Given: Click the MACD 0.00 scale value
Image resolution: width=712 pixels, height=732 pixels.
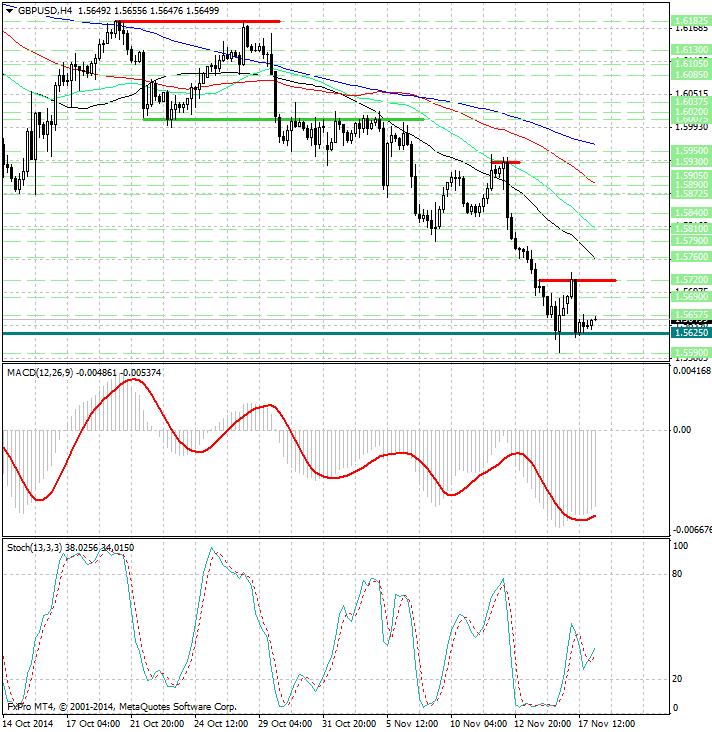Looking at the screenshot, I should (682, 429).
